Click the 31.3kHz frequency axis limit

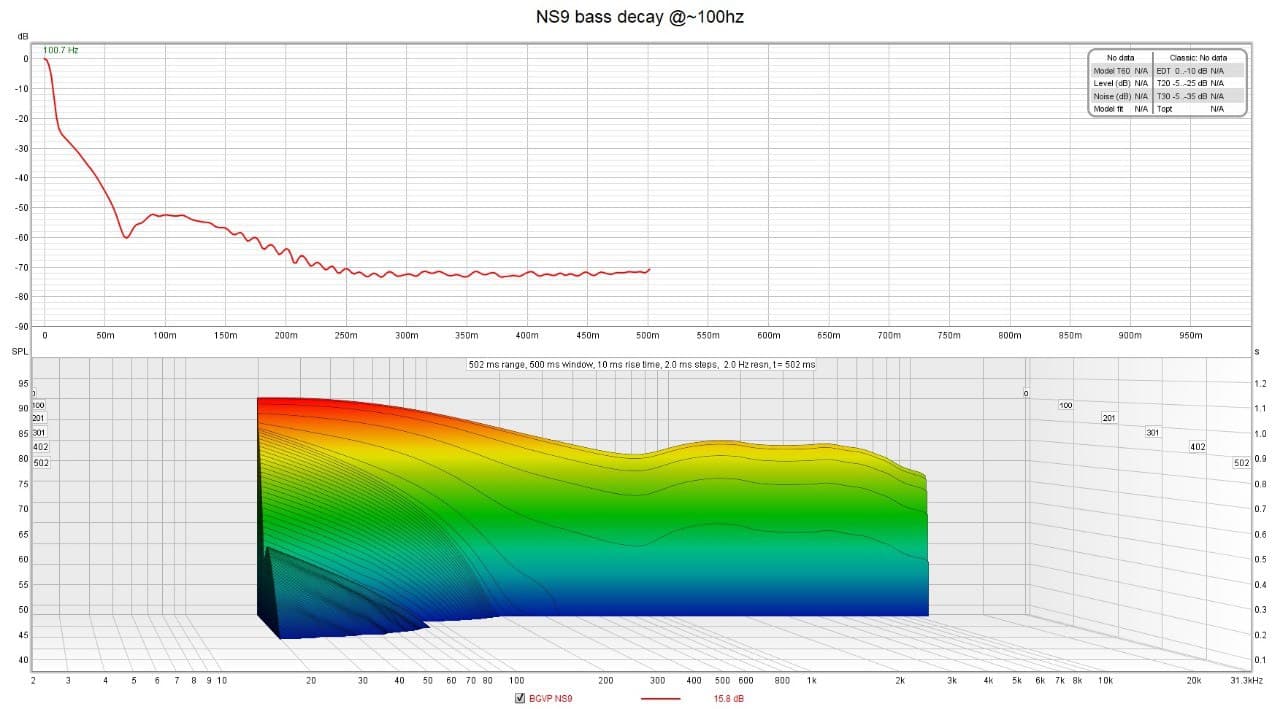pyautogui.click(x=1246, y=680)
